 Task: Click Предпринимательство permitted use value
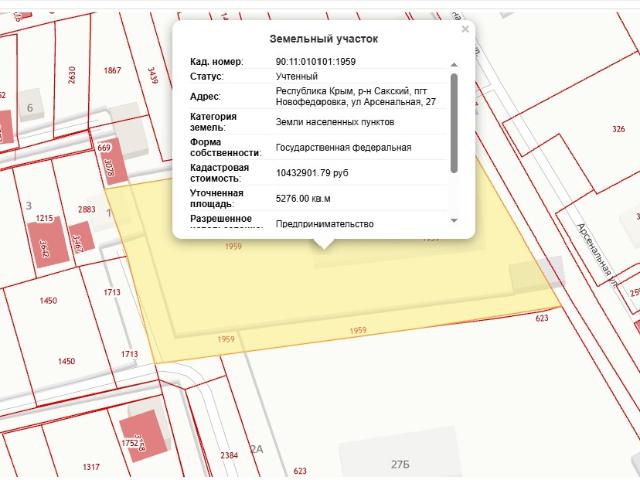click(324, 224)
